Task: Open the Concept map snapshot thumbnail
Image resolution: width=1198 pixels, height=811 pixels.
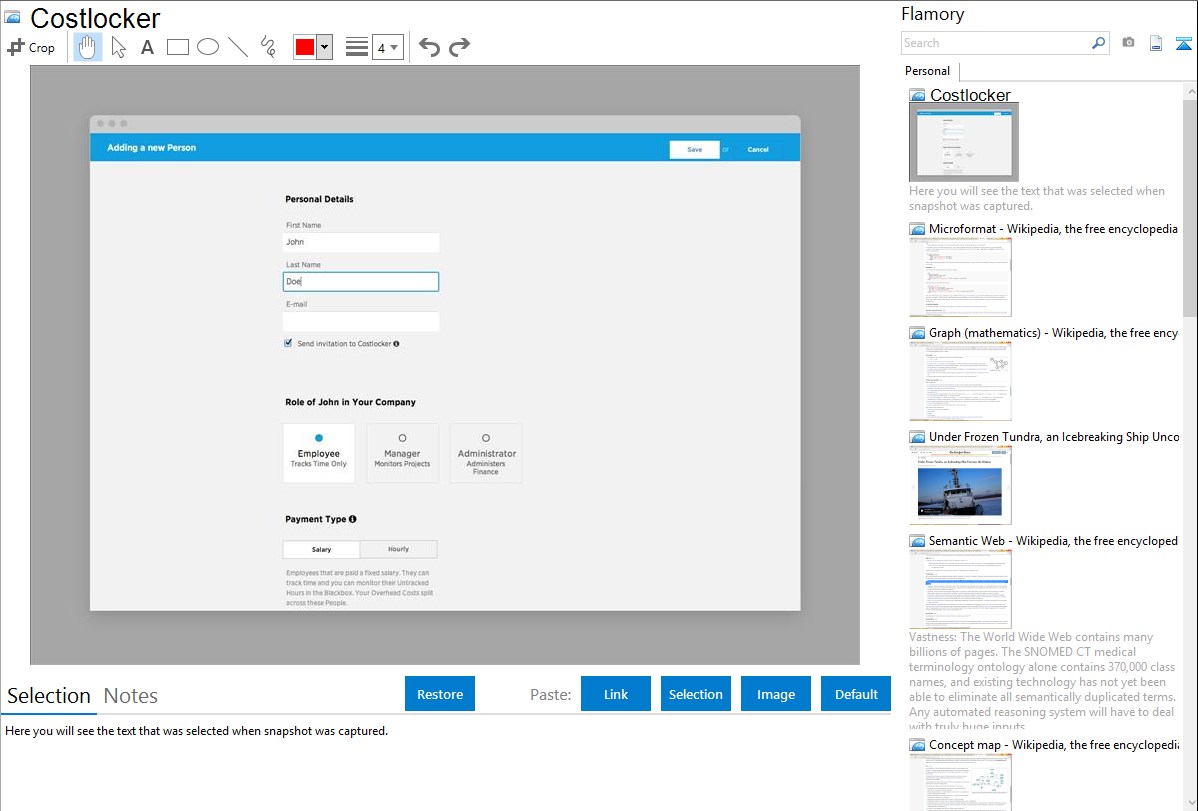Action: coord(960,782)
